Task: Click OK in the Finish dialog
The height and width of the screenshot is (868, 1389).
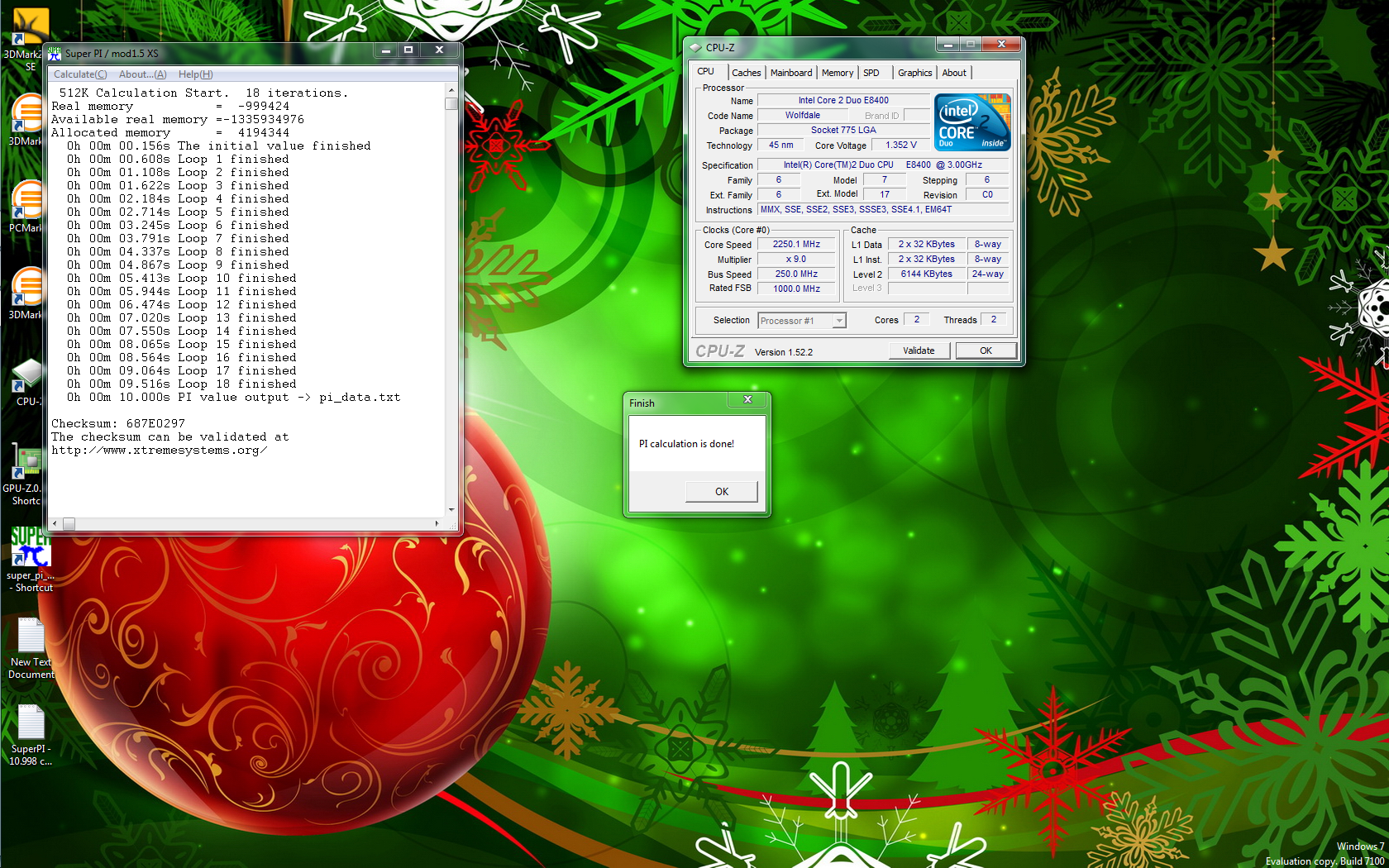Action: point(722,491)
